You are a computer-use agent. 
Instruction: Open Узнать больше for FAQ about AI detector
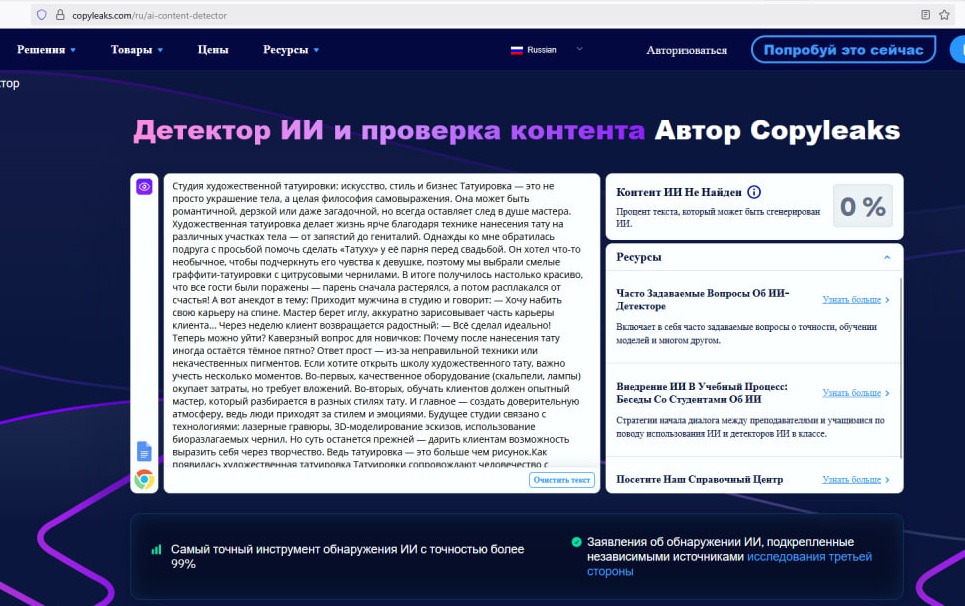coord(855,300)
